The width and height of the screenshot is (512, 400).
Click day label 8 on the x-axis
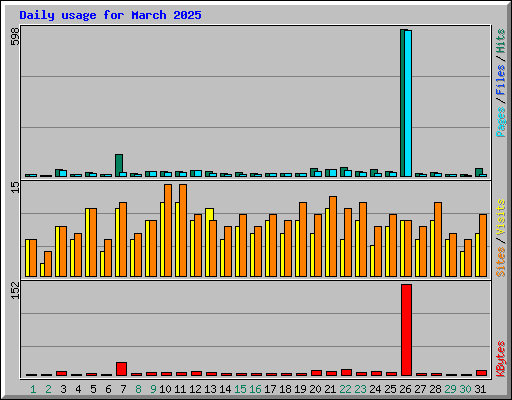click(x=138, y=389)
